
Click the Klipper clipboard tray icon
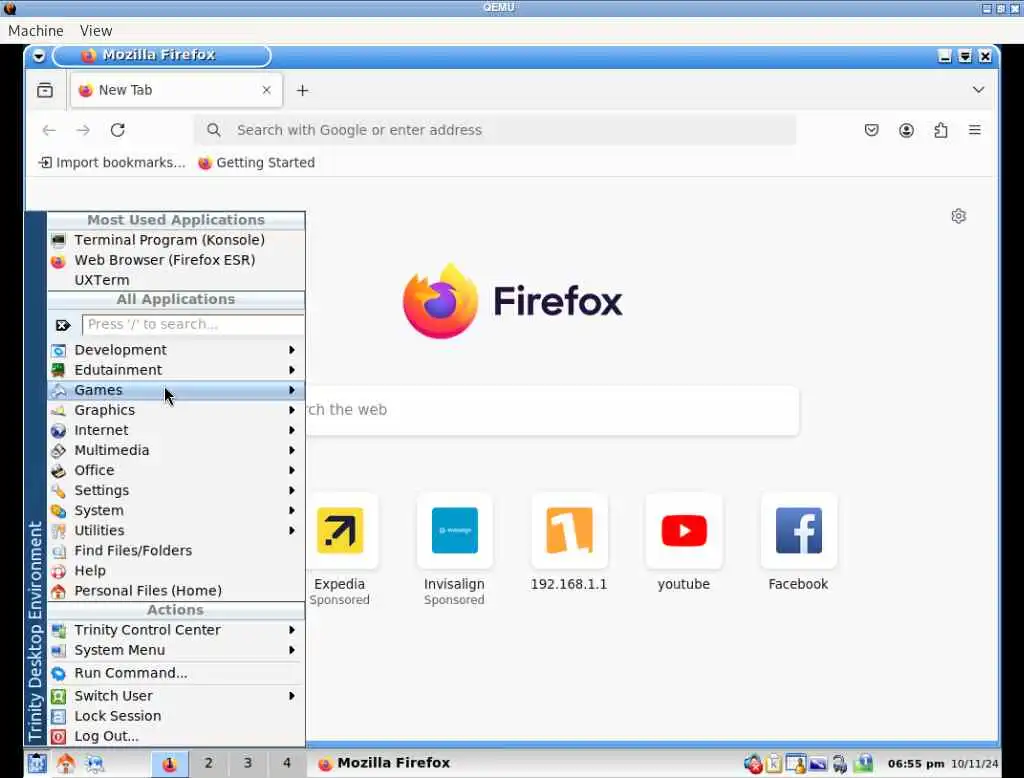coord(774,763)
